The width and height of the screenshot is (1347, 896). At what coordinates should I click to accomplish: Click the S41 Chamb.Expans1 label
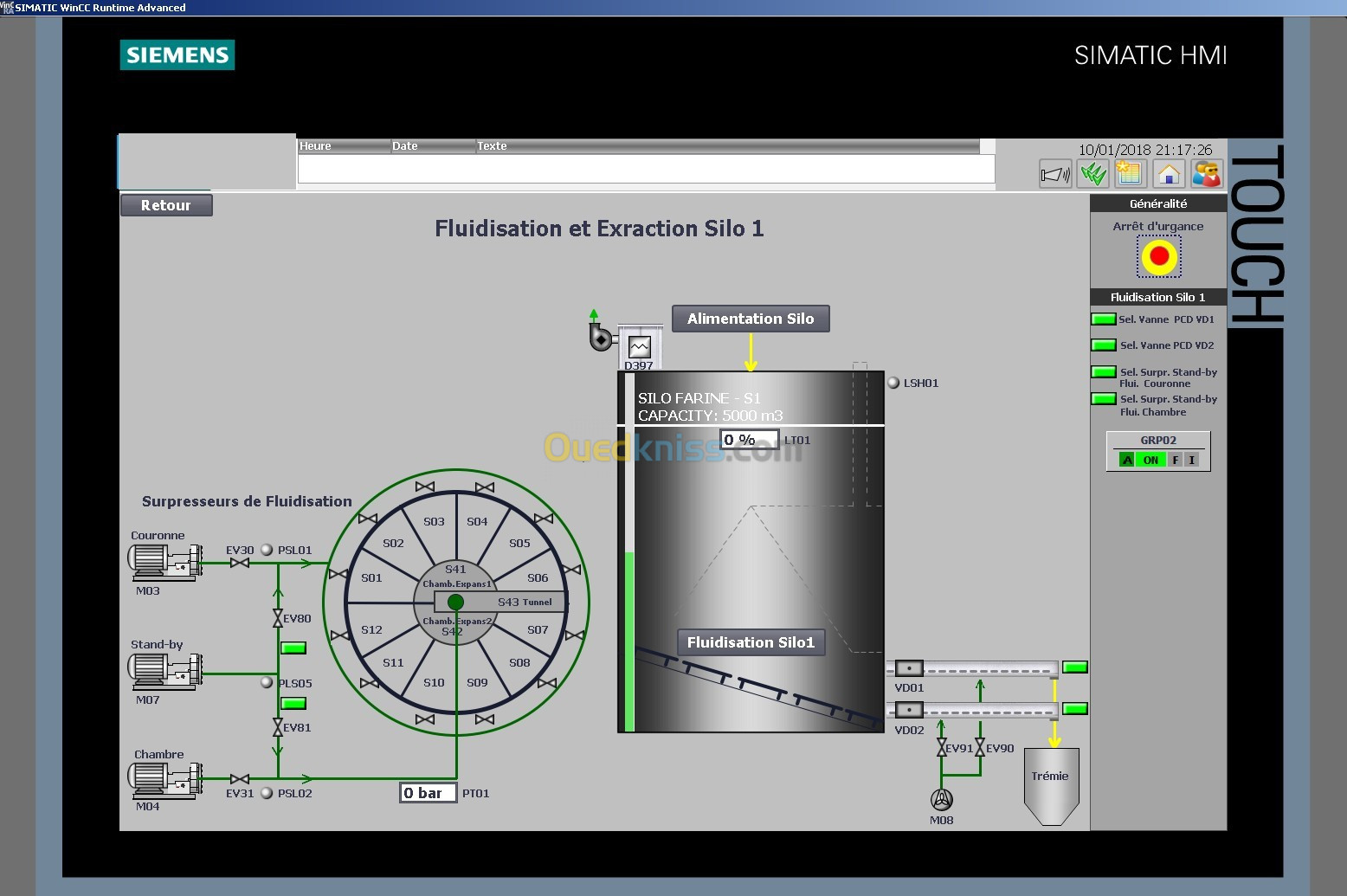coord(456,577)
